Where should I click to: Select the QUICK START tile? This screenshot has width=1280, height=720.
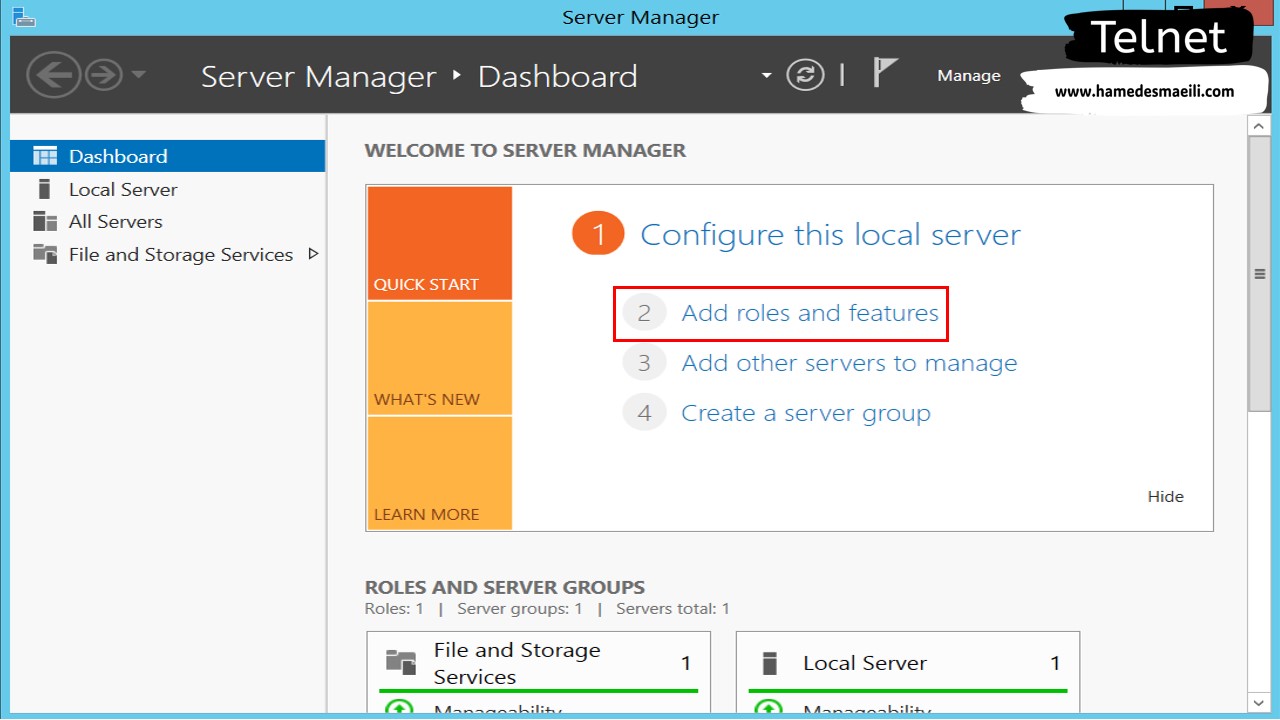[x=440, y=243]
